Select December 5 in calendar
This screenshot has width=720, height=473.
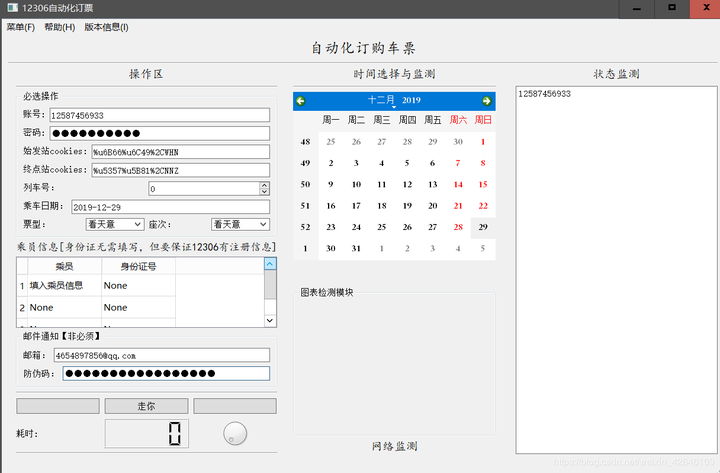(x=407, y=163)
